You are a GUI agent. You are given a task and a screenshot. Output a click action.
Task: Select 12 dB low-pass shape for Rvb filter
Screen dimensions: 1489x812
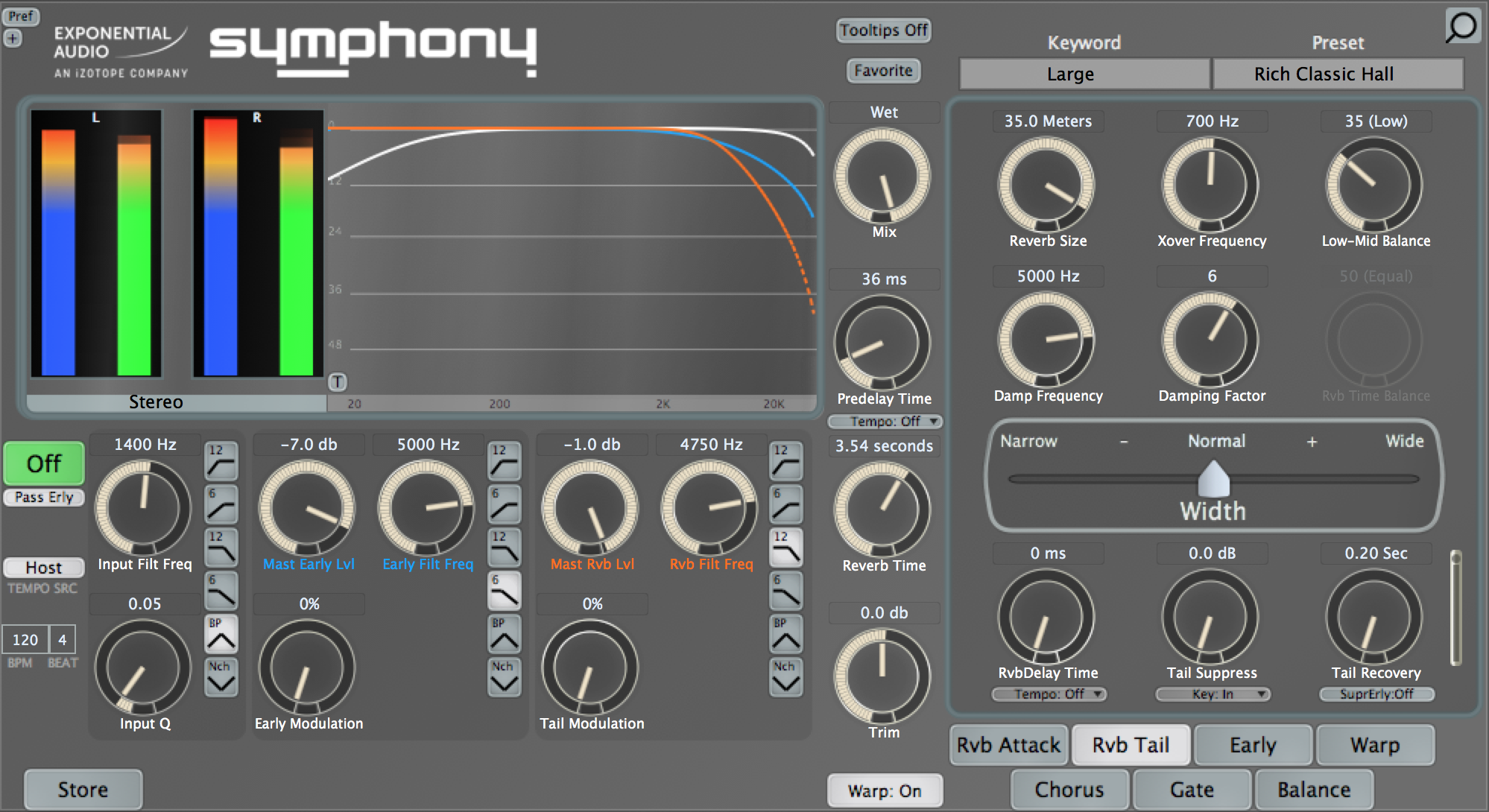pos(786,460)
